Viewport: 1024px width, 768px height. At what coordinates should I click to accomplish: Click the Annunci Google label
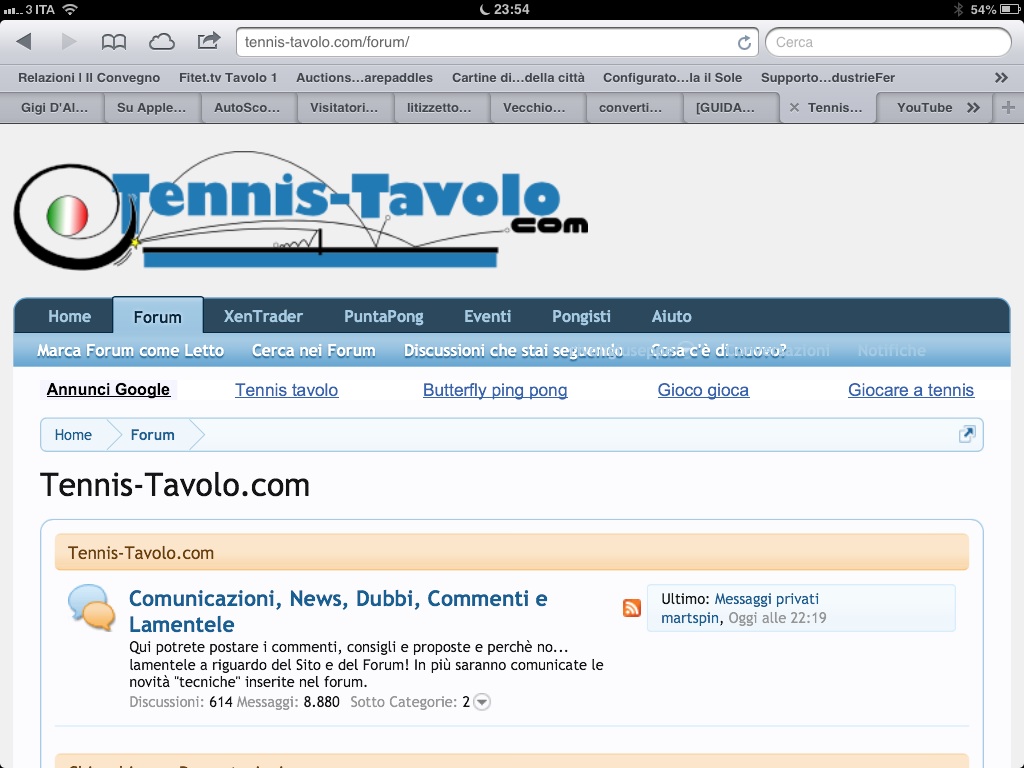108,390
